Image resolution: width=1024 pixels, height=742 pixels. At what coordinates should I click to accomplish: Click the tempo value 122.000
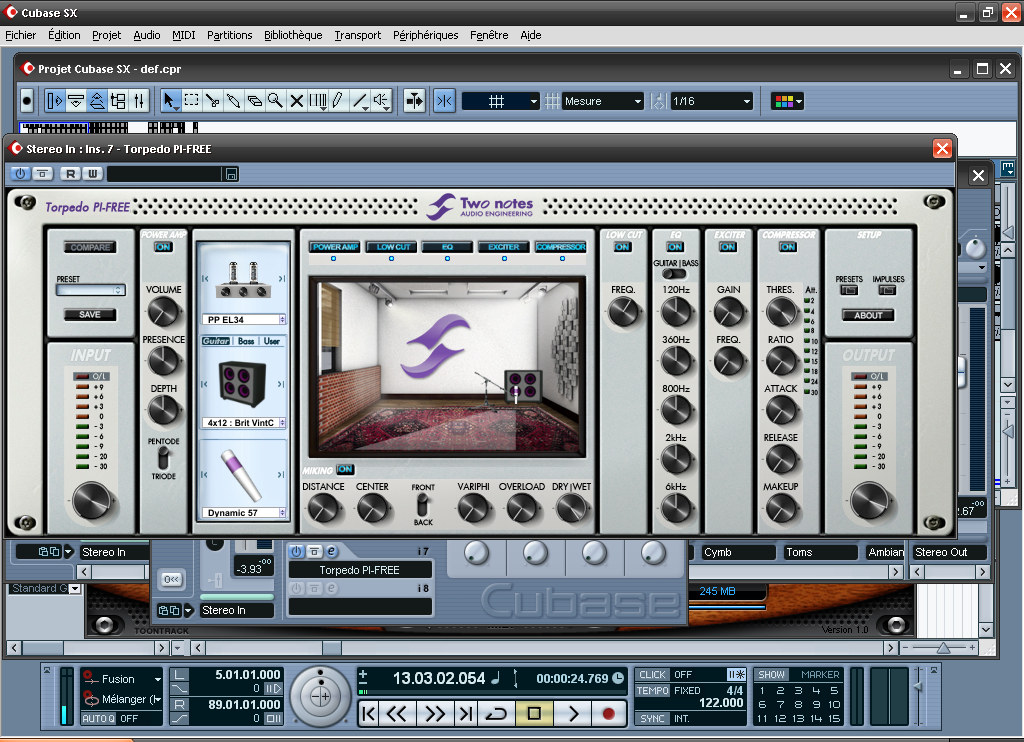(x=721, y=703)
